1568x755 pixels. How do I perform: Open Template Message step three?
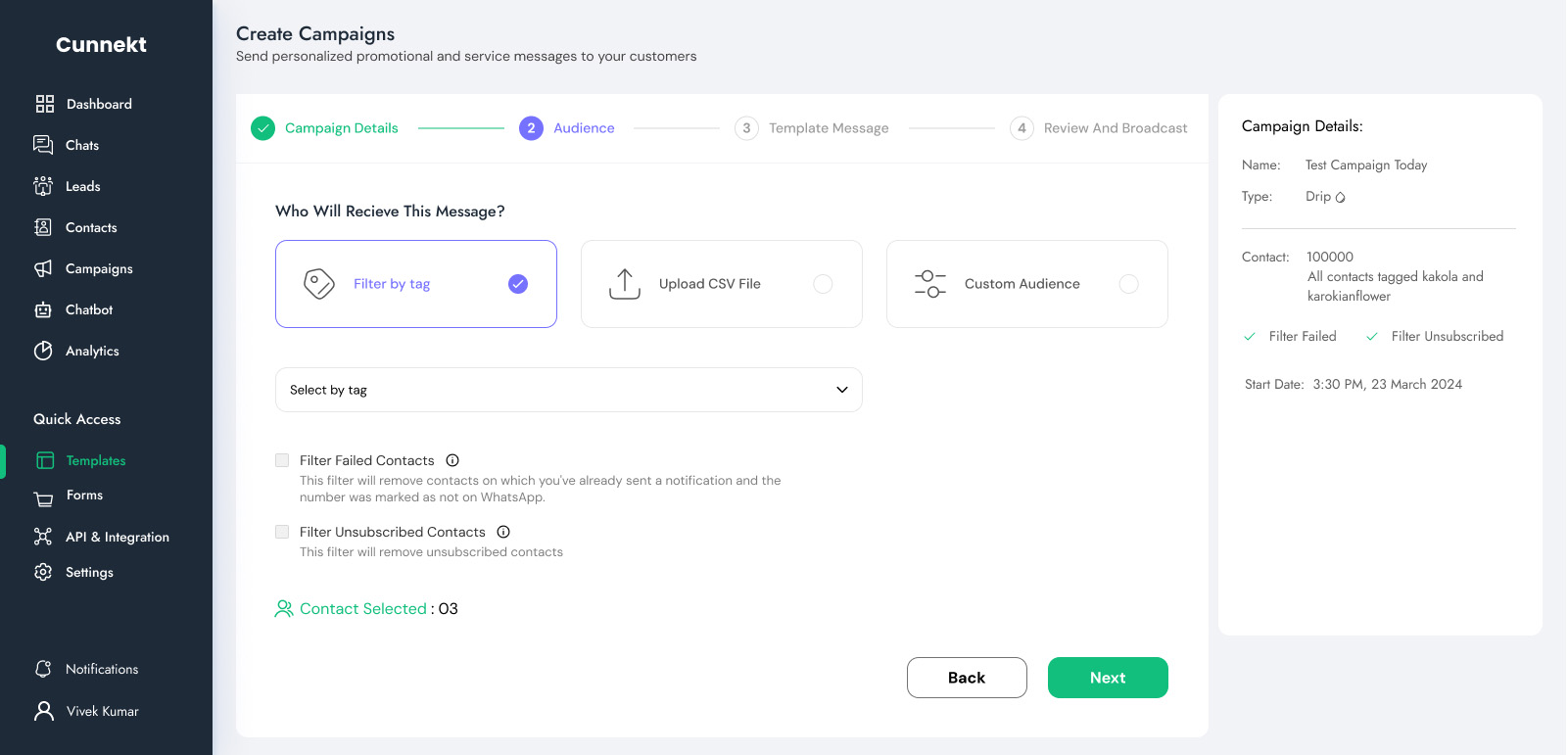[x=828, y=128]
